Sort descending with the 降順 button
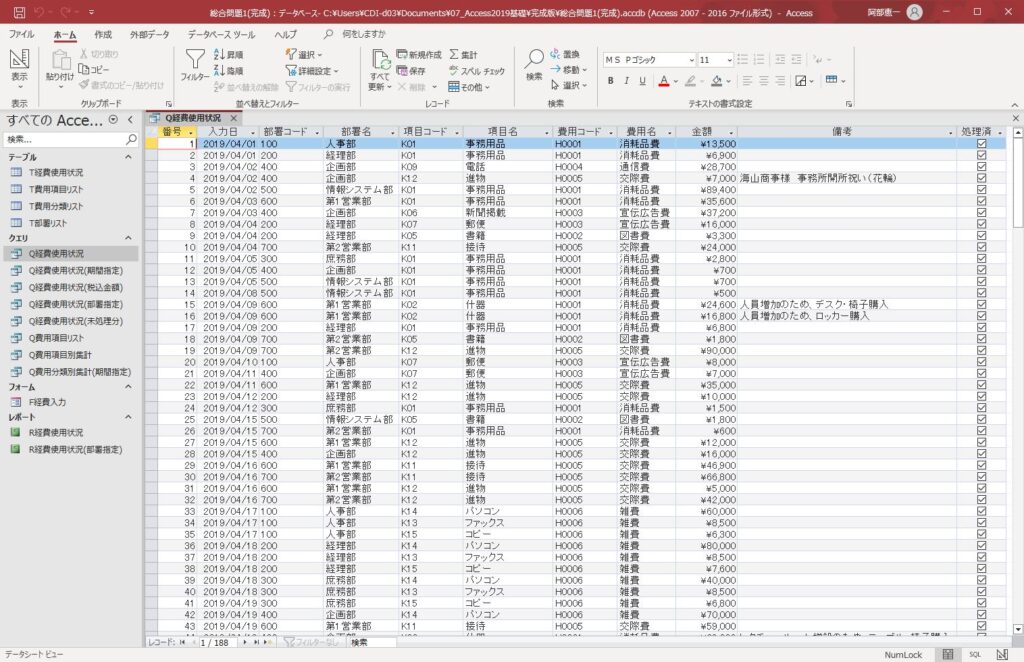The height and width of the screenshot is (662, 1024). pos(228,71)
